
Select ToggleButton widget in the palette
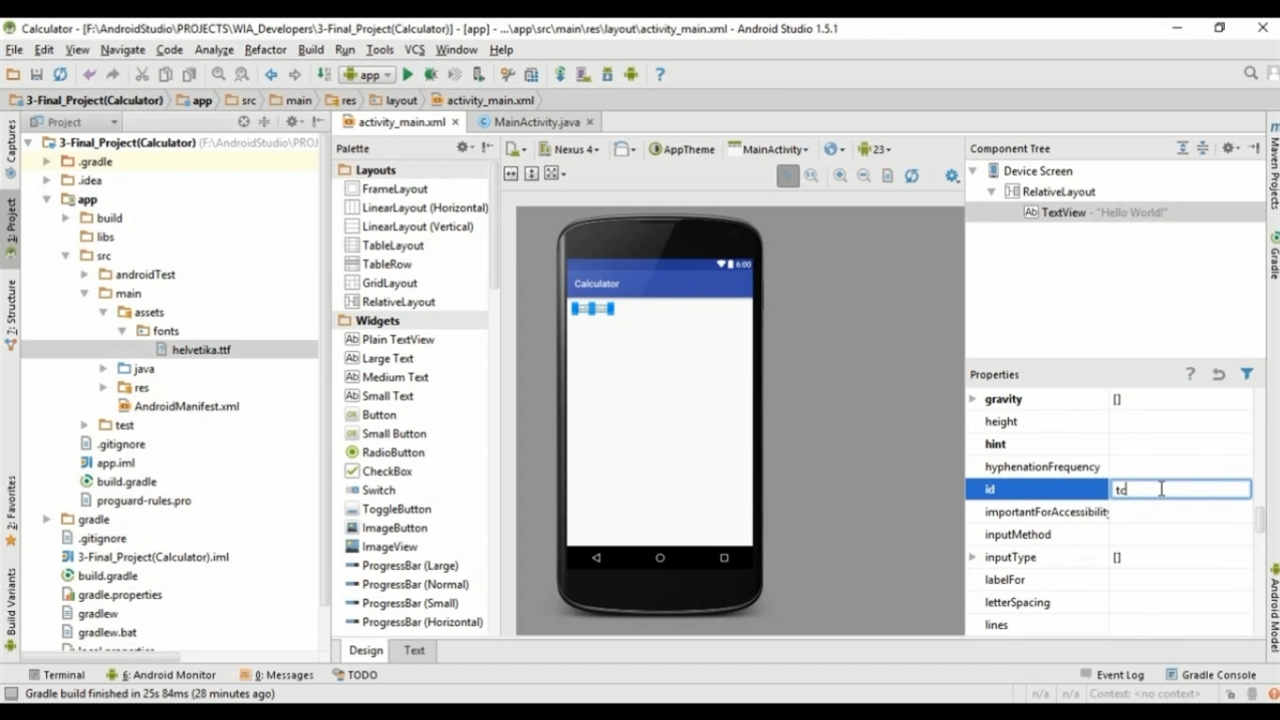tap(396, 509)
